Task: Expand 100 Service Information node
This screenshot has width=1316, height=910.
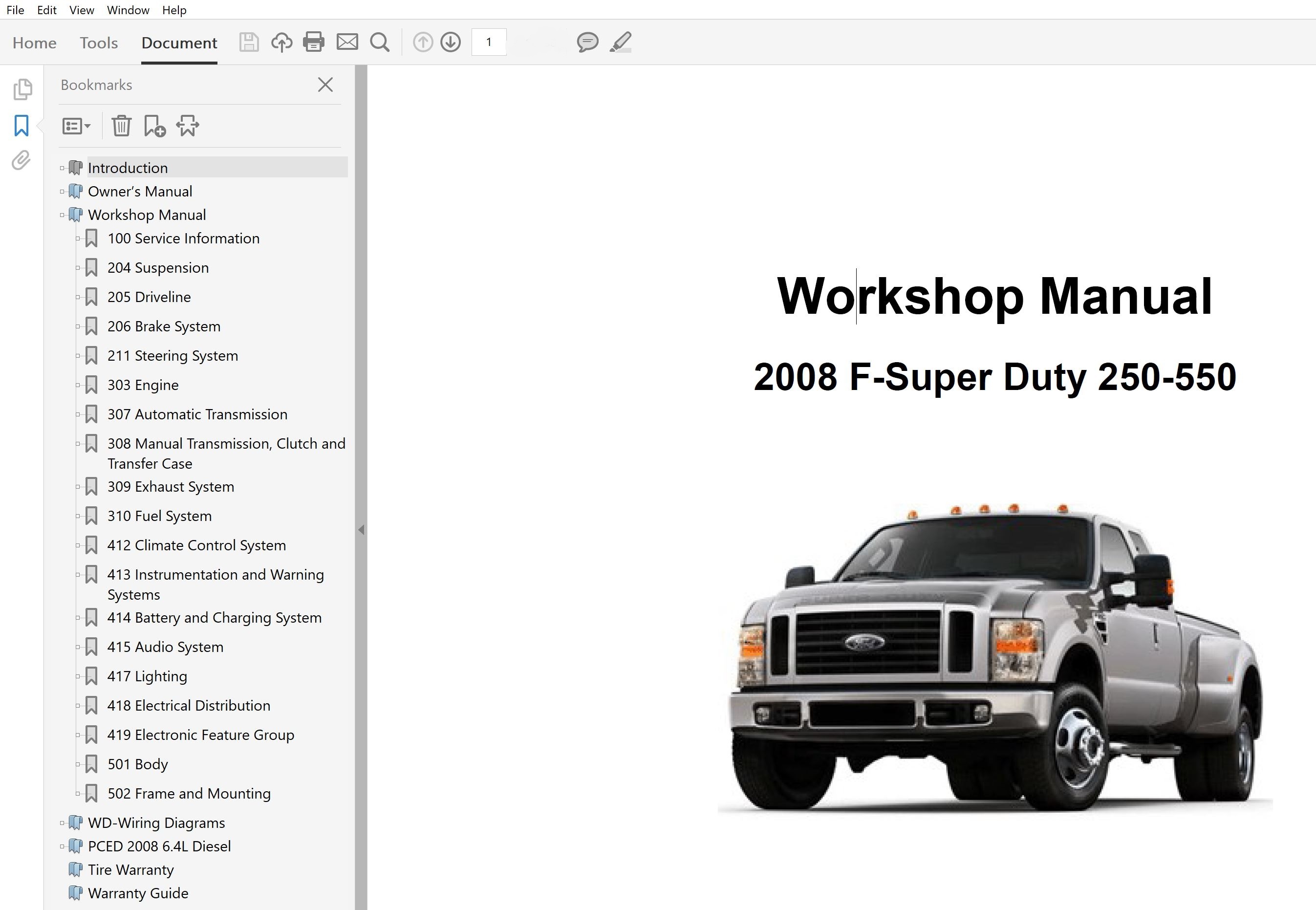Action: click(x=78, y=239)
